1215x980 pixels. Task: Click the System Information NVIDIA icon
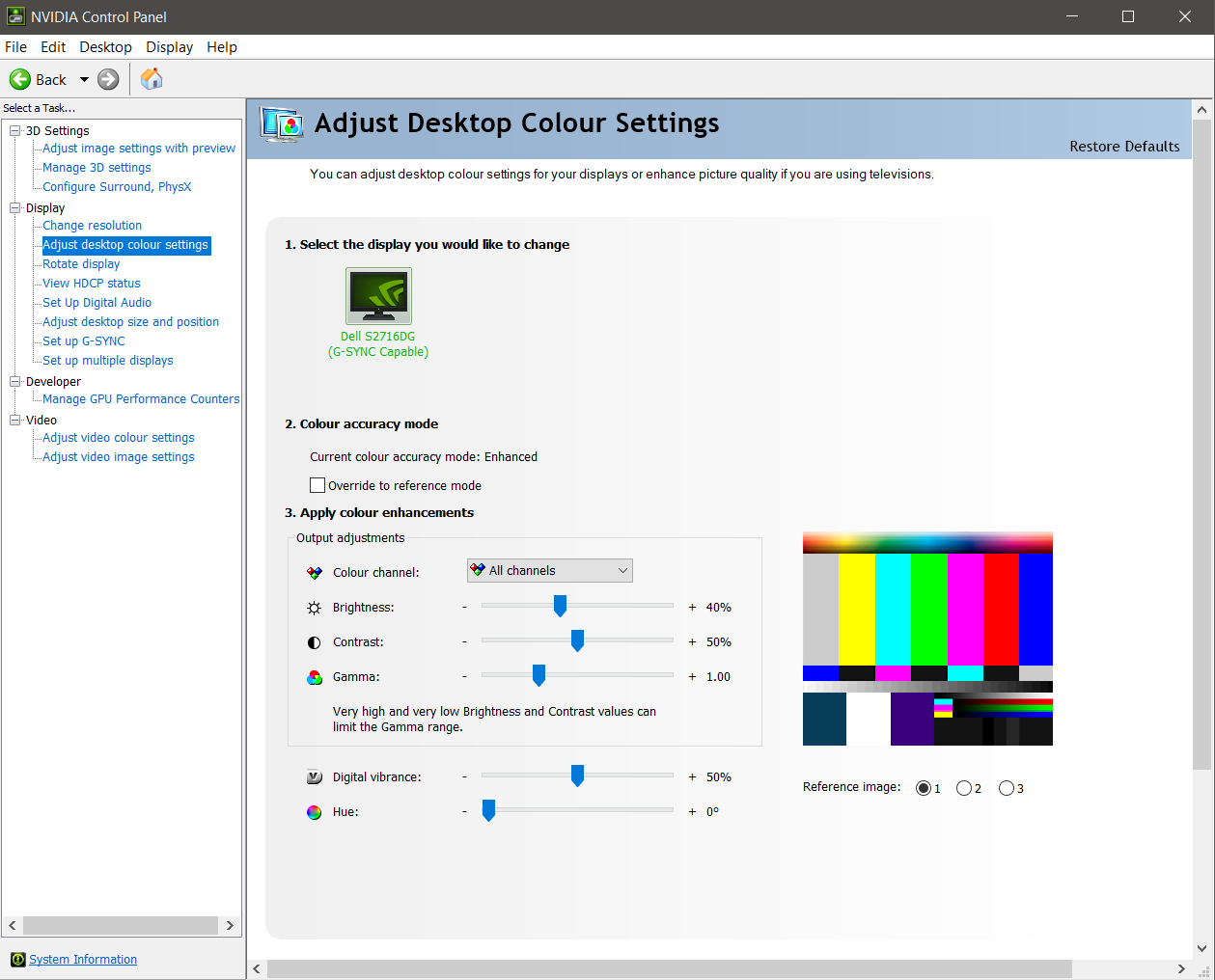pyautogui.click(x=17, y=960)
